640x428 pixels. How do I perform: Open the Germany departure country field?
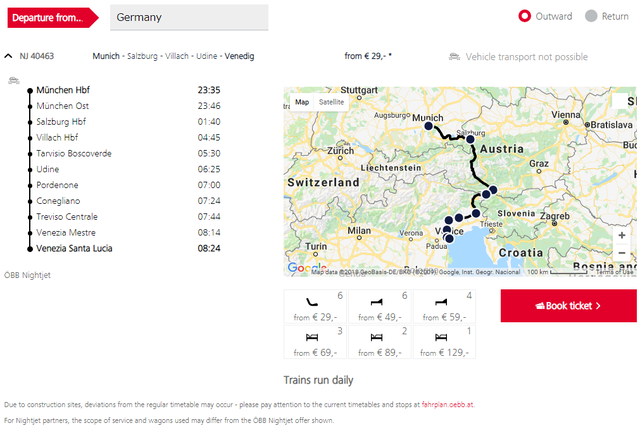tap(189, 17)
